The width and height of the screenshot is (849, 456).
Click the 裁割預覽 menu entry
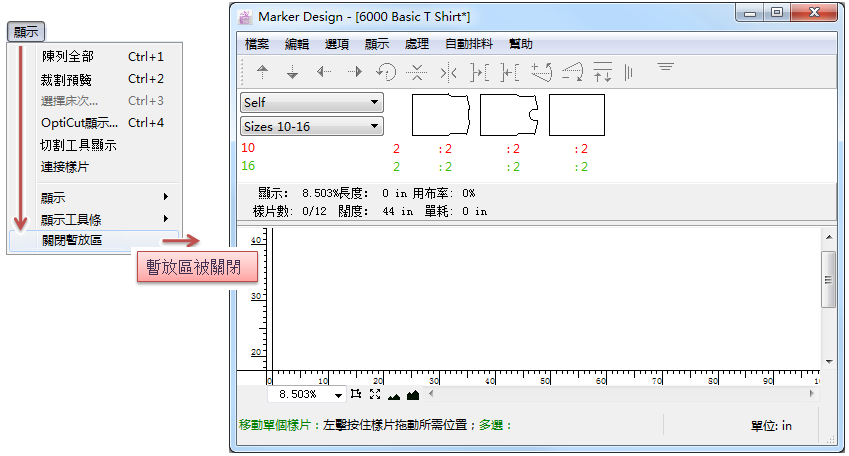pos(66,79)
